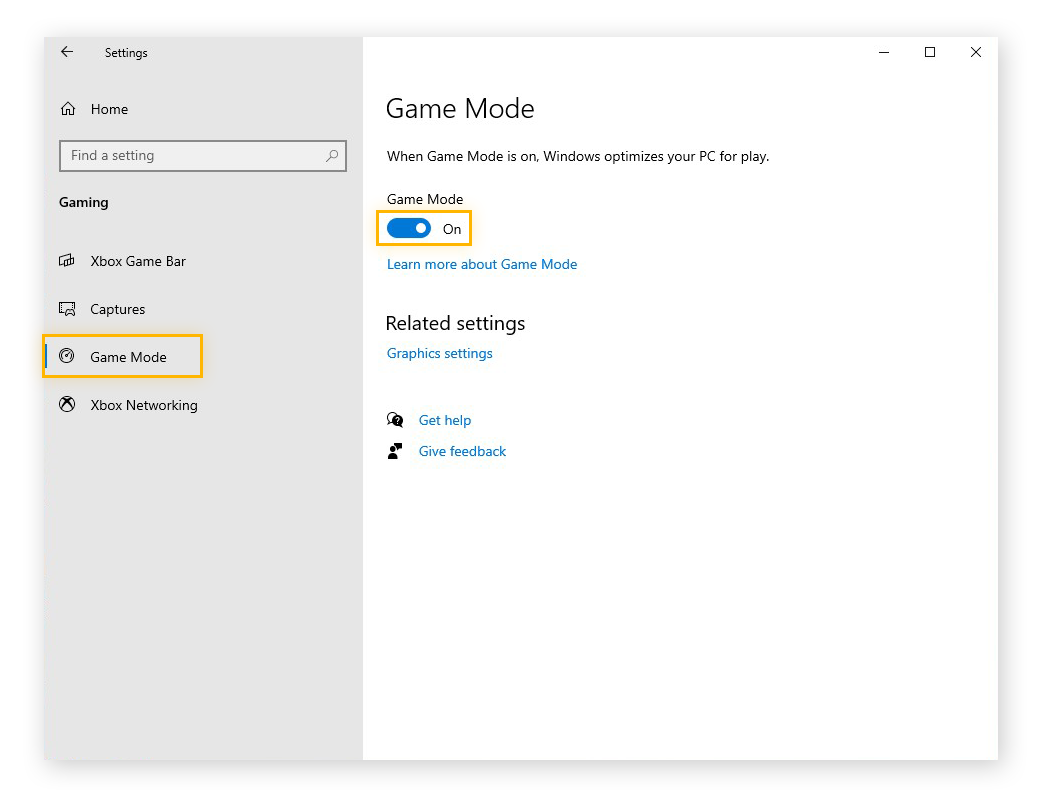
Task: Click the Find a setting search box
Action: pyautogui.click(x=190, y=156)
